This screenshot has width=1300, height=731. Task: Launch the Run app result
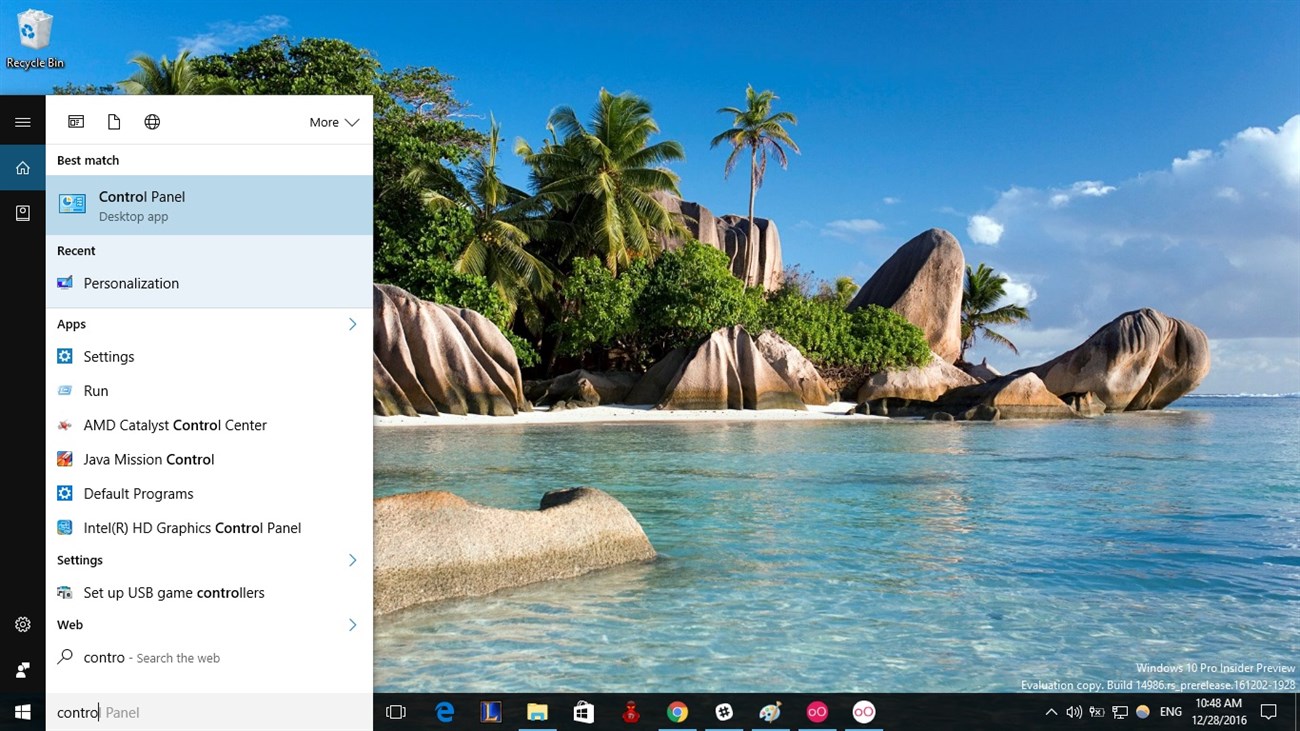(209, 391)
